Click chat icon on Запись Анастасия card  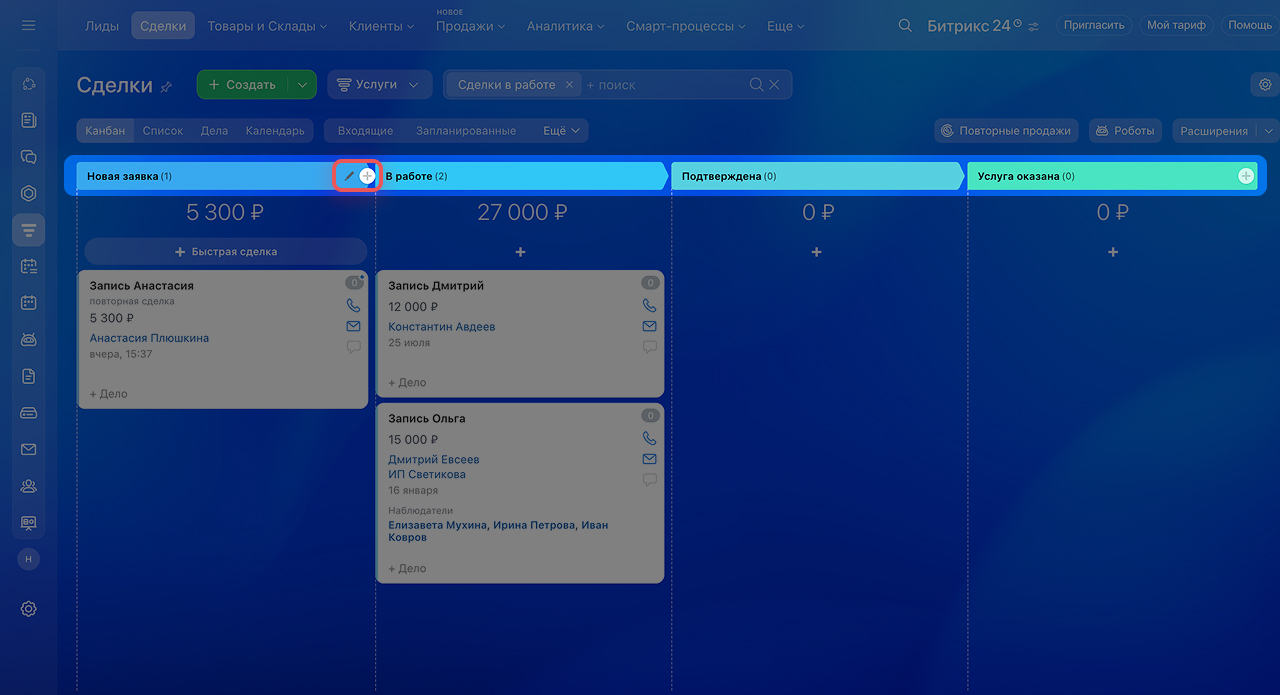click(x=353, y=347)
